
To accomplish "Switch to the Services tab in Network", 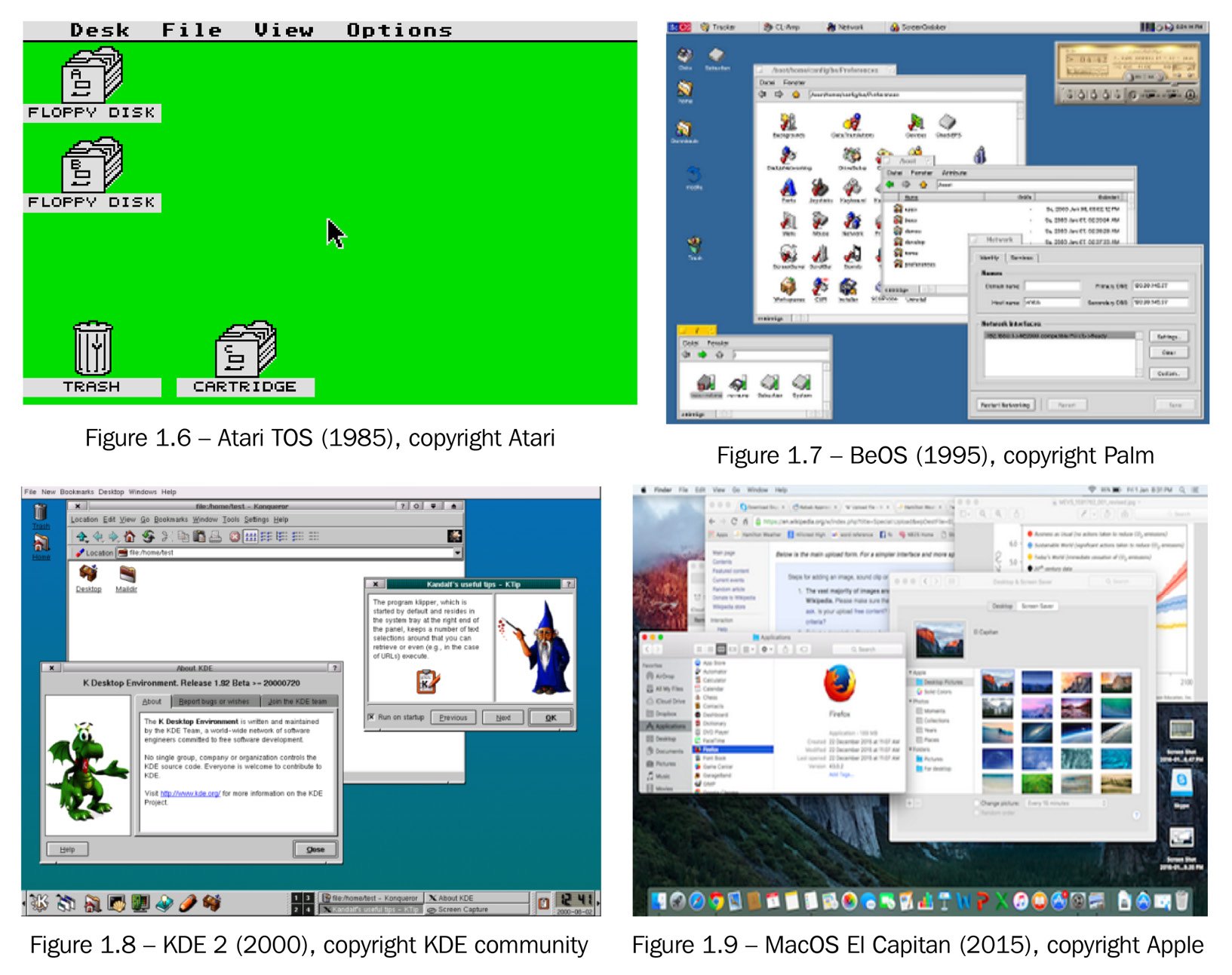I will point(1022,258).
